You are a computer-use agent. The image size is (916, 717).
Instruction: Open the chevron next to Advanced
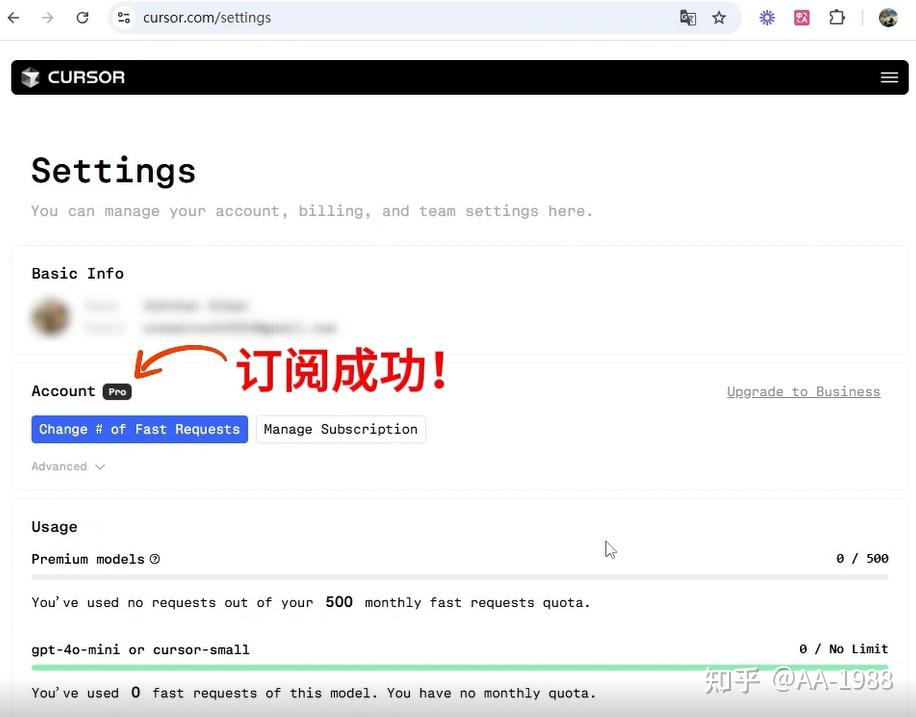[97, 466]
